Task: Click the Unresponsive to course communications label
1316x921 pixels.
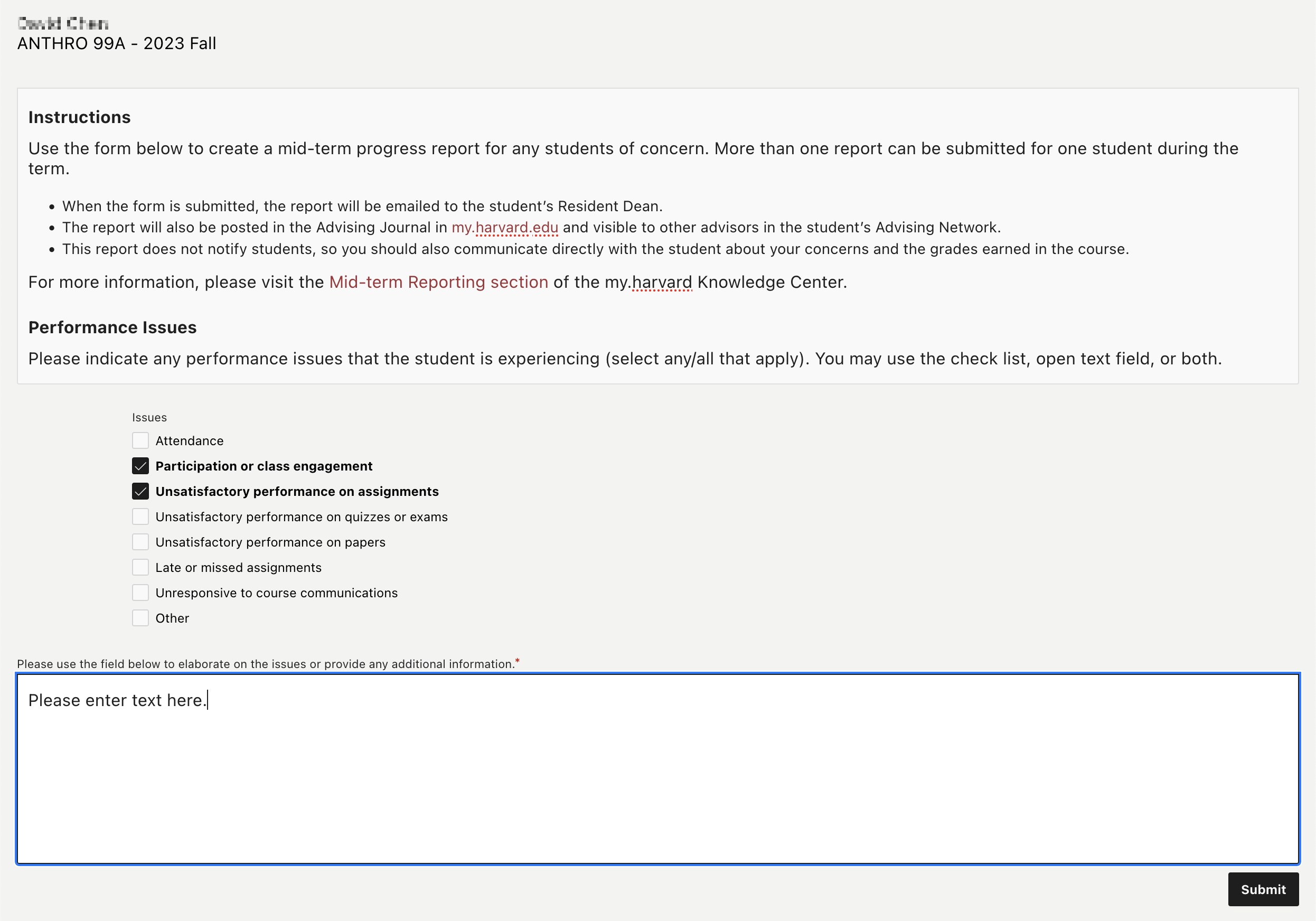Action: point(276,593)
